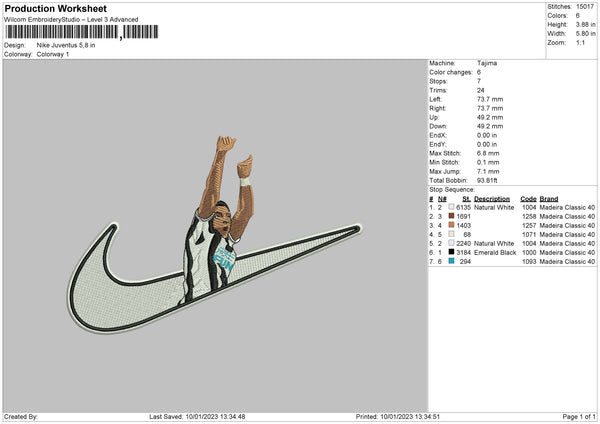Viewport: 600px width, 424px height.
Task: Click the Production Worksheet title
Action: tap(55, 8)
